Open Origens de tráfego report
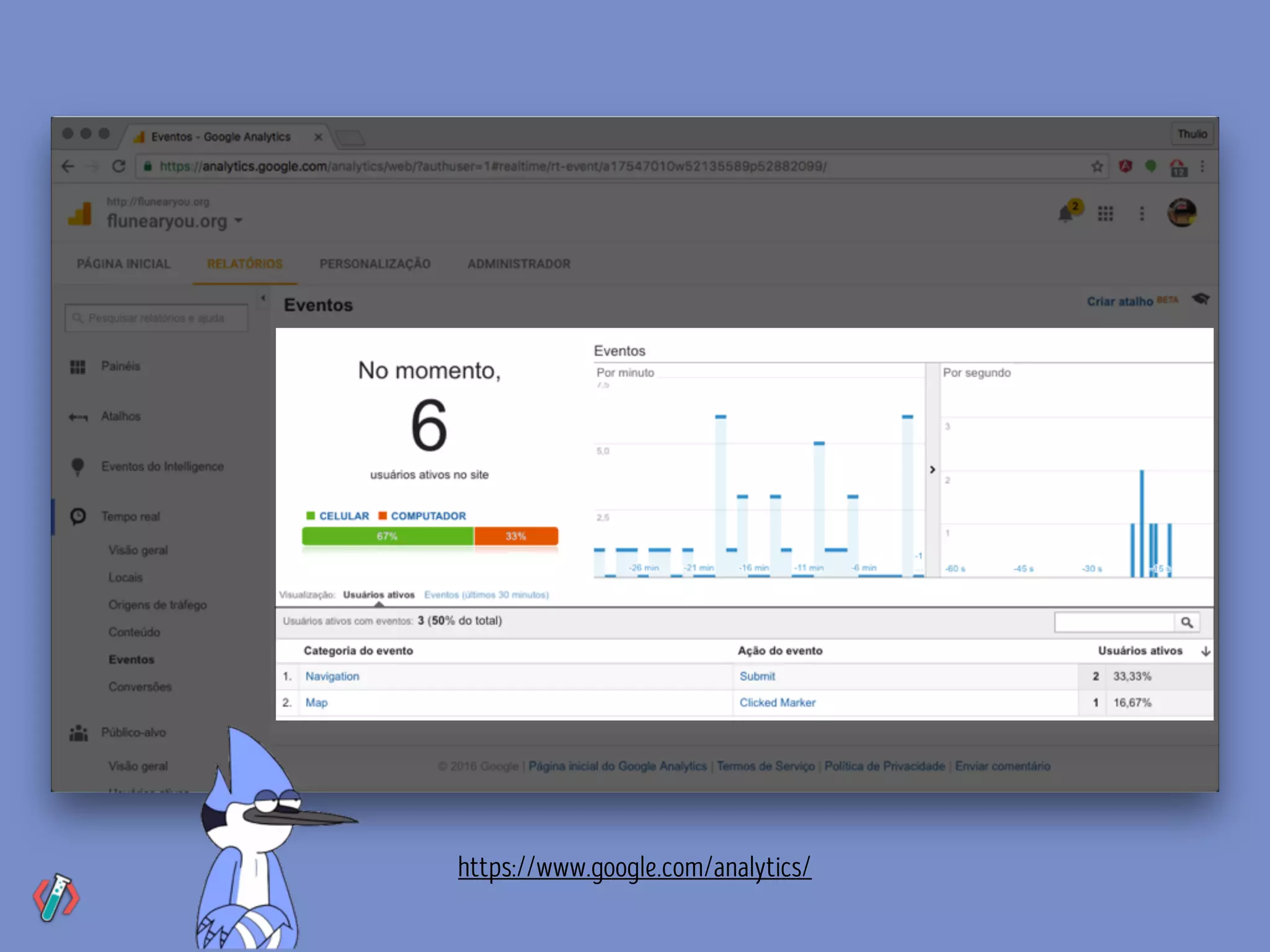Image resolution: width=1270 pixels, height=952 pixels. pos(158,605)
